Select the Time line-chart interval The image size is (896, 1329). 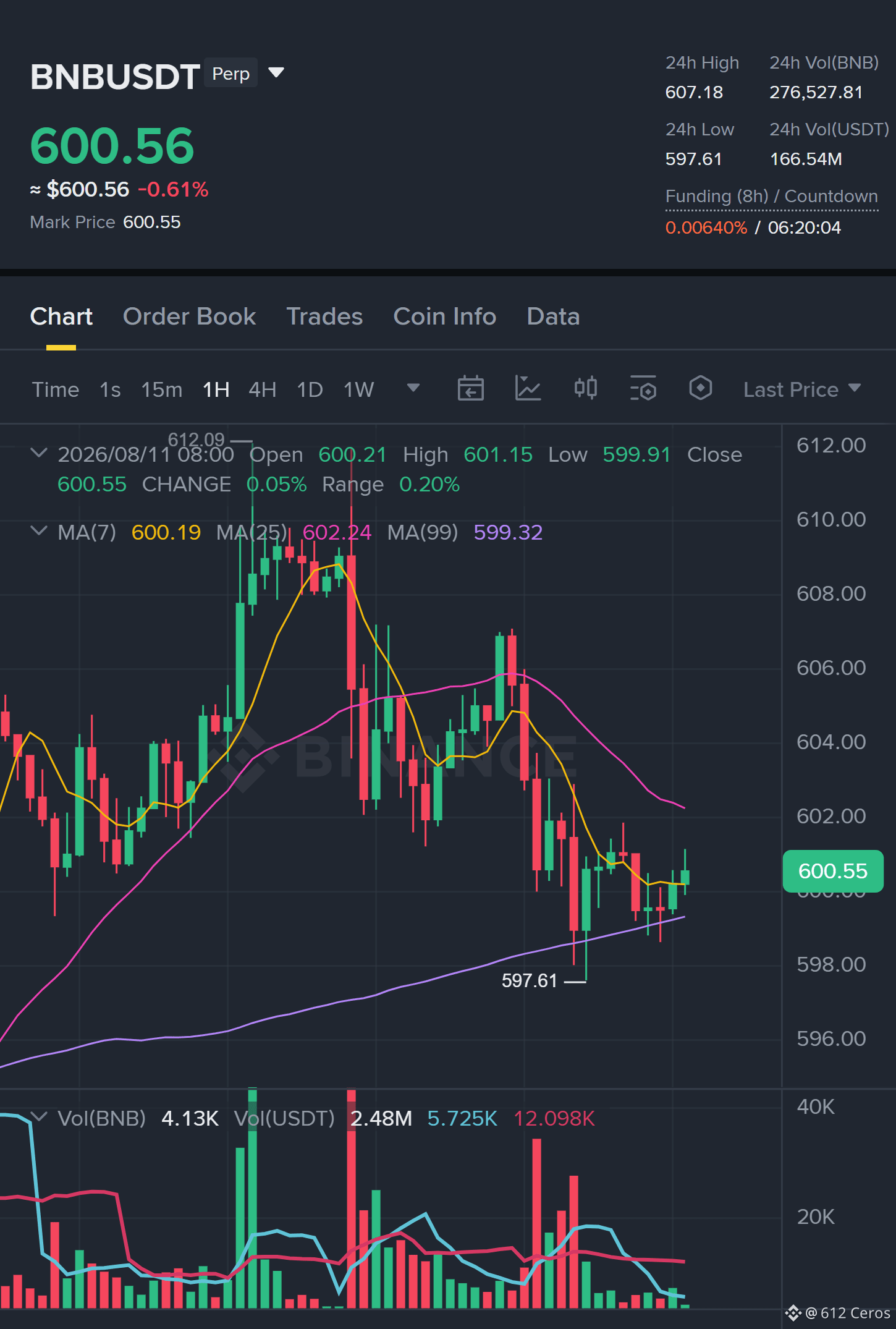click(x=56, y=389)
